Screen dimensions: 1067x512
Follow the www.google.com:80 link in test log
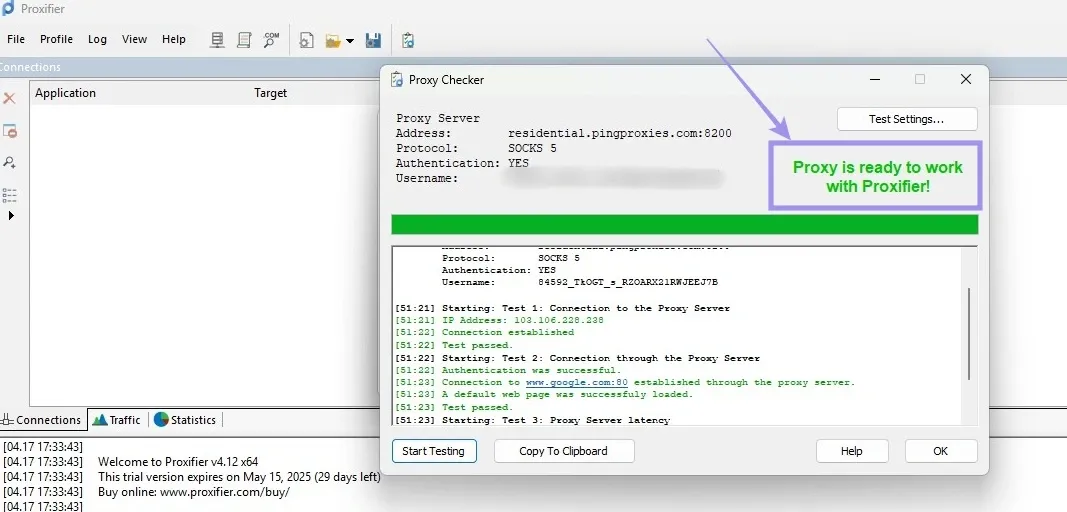(x=576, y=383)
